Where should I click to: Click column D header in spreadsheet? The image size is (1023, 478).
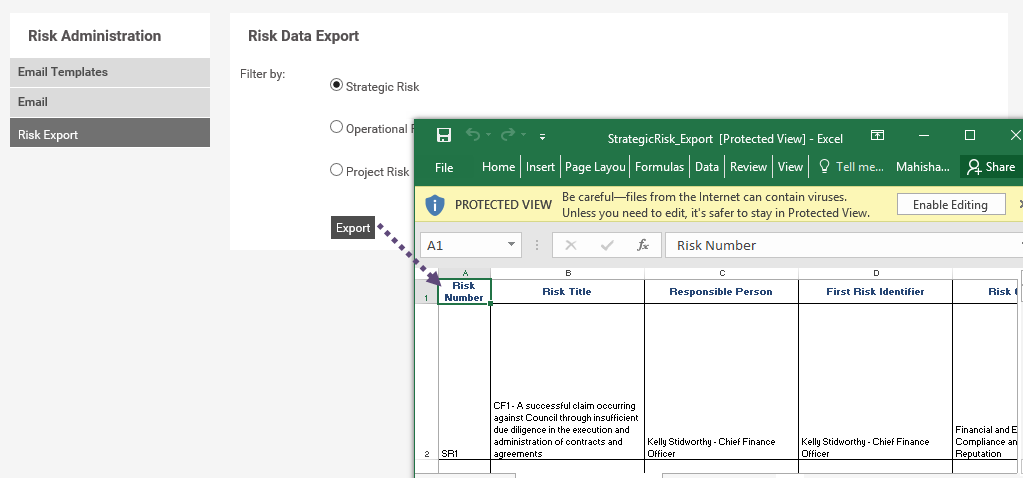(x=876, y=273)
